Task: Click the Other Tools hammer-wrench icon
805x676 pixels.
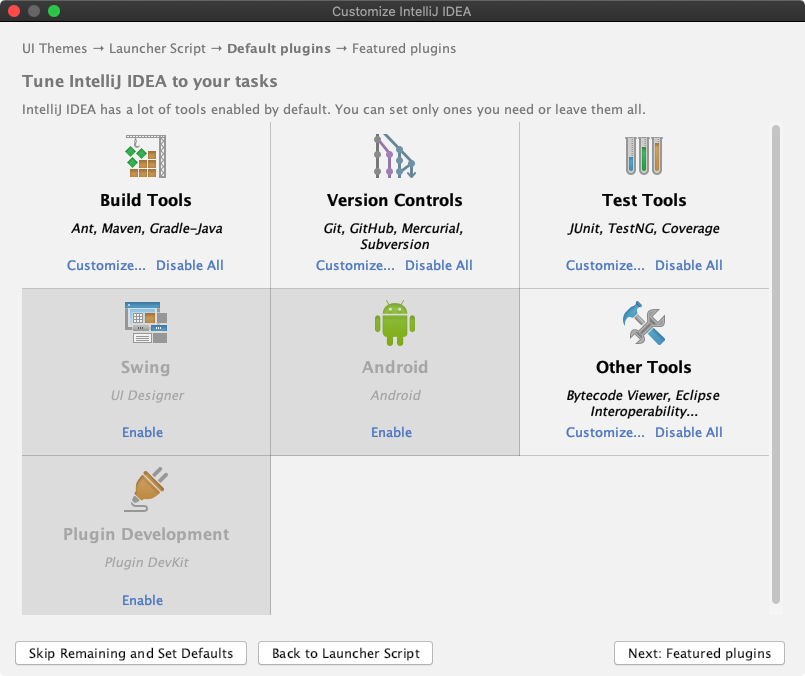Action: pos(644,323)
